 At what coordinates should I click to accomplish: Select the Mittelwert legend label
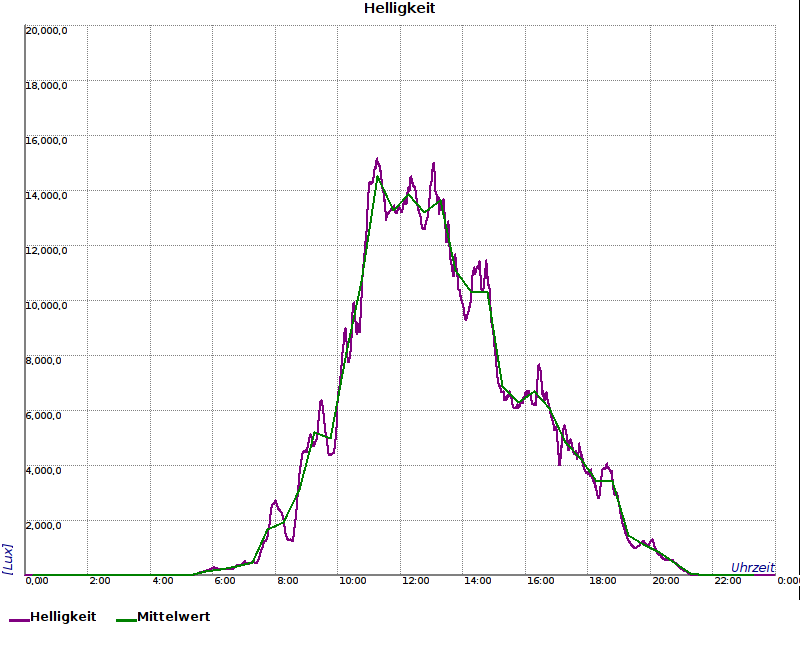pyautogui.click(x=174, y=616)
